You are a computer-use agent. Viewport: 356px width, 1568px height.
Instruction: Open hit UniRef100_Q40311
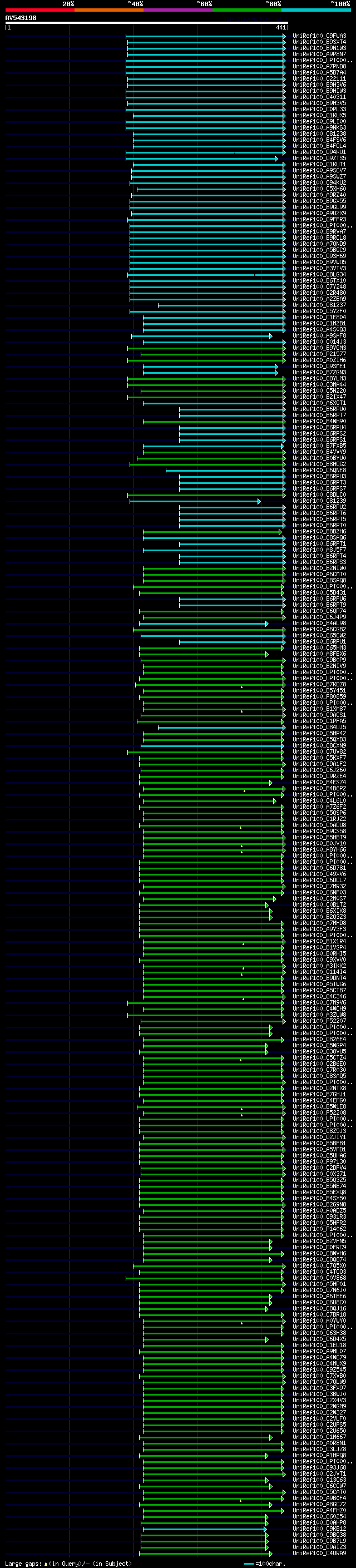click(319, 97)
